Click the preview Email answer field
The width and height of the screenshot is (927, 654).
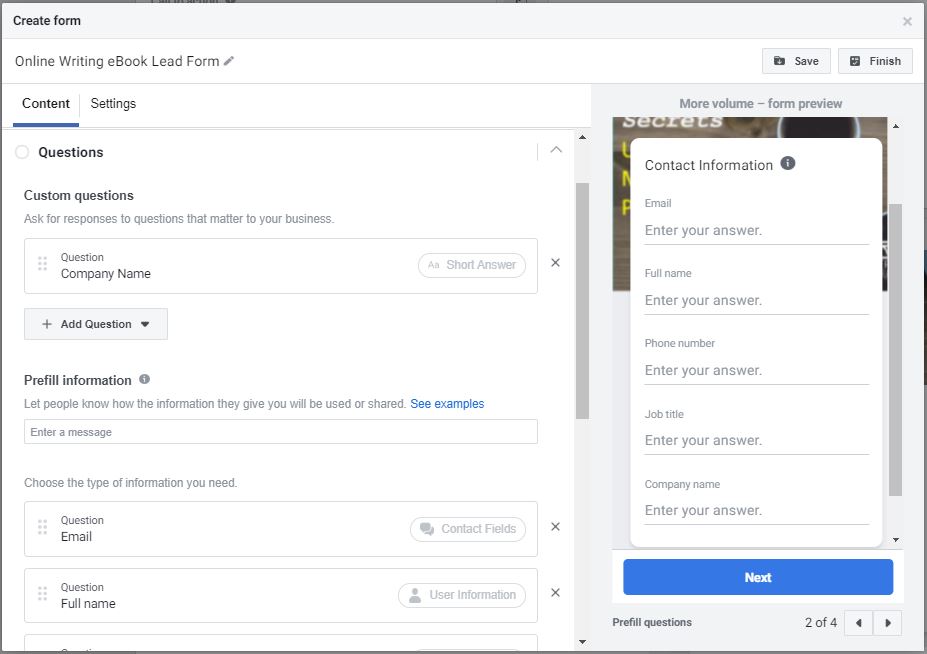pyautogui.click(x=756, y=231)
